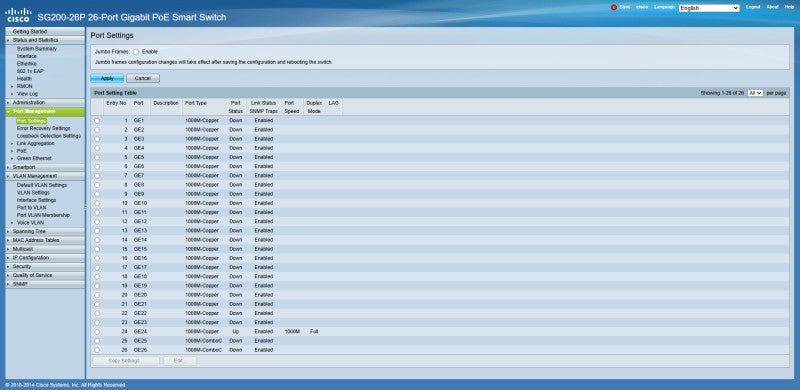Select the radio button for port GE10
800x390 pixels.
(97, 203)
